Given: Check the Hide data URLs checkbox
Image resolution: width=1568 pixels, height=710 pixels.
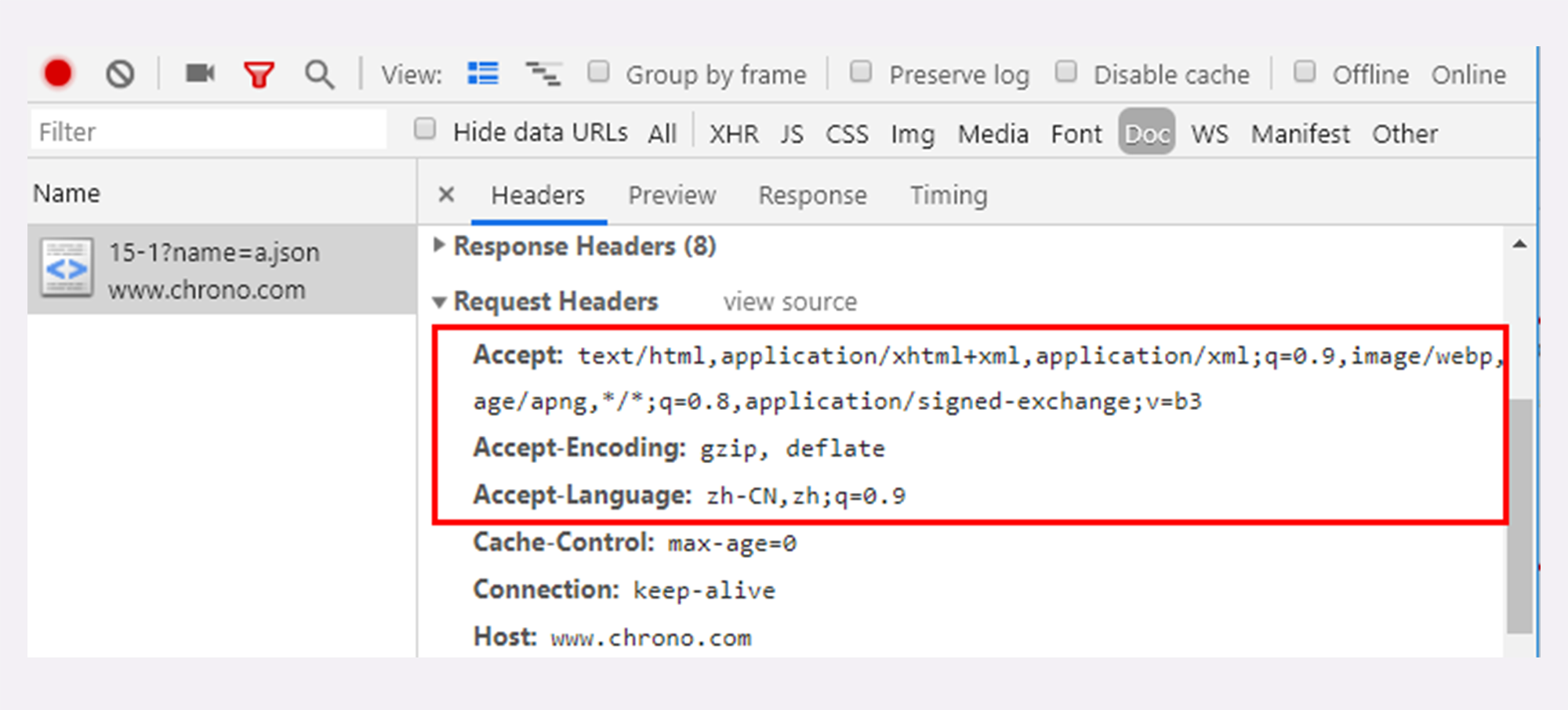Looking at the screenshot, I should coord(425,129).
